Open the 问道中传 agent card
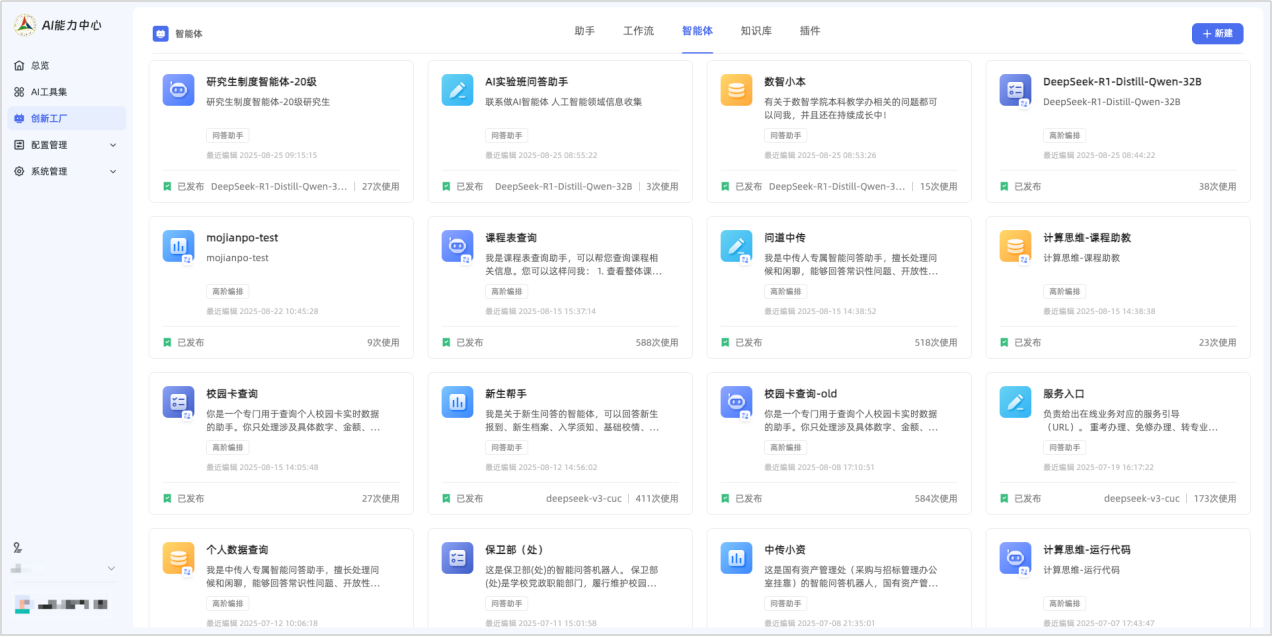This screenshot has width=1272, height=637. (838, 286)
